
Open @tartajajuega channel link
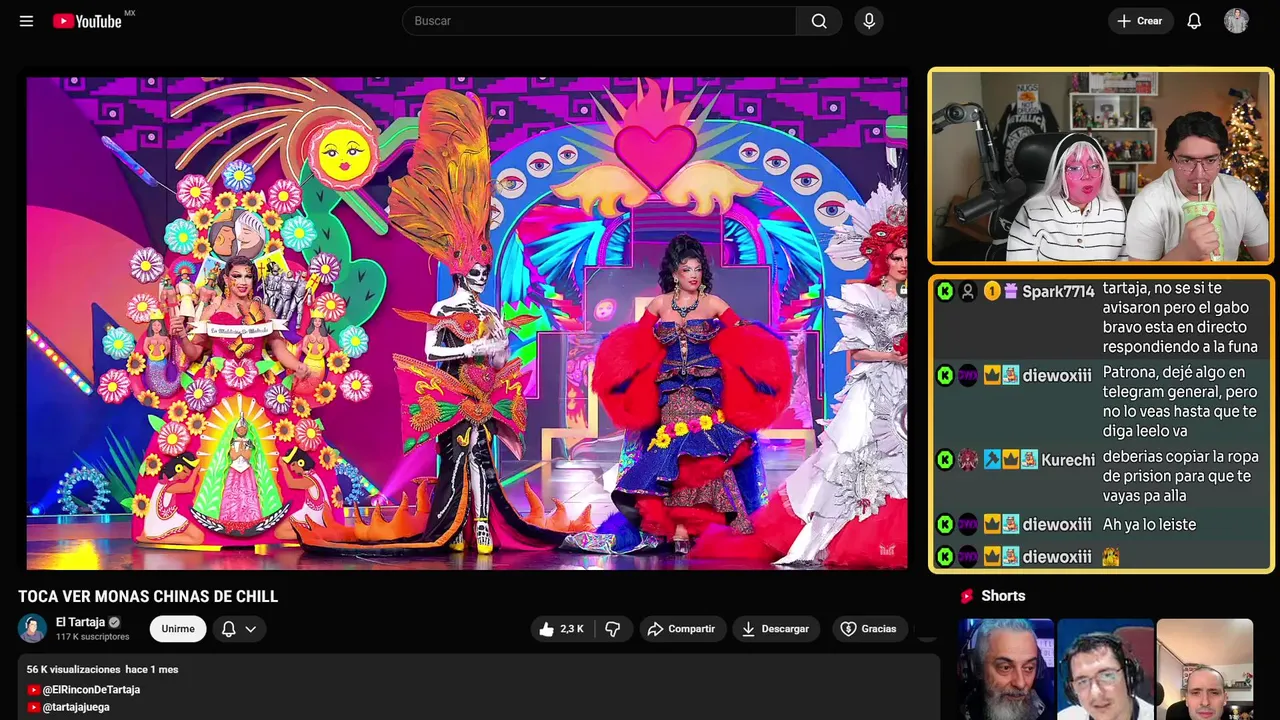coord(76,707)
